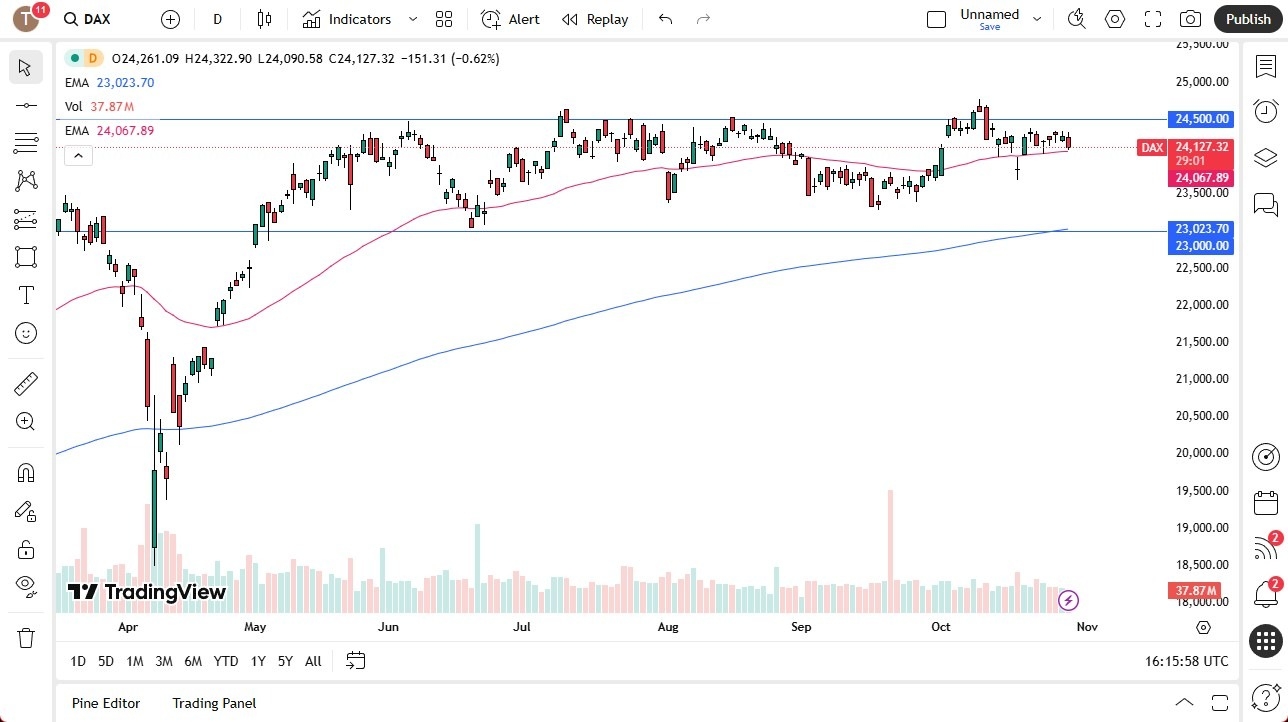Take a chart snapshot with the camera

1189,18
